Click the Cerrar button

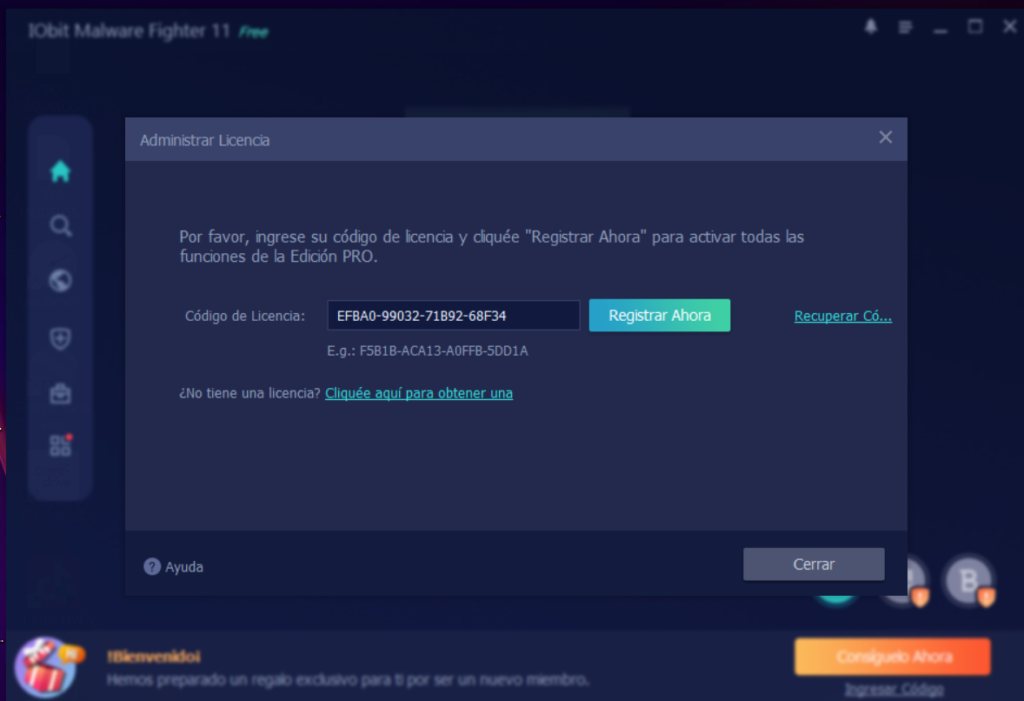pos(814,564)
